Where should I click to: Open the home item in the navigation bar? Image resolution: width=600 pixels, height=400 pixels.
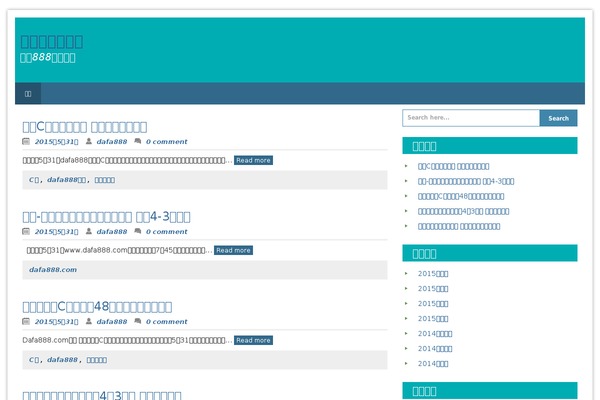[28, 94]
